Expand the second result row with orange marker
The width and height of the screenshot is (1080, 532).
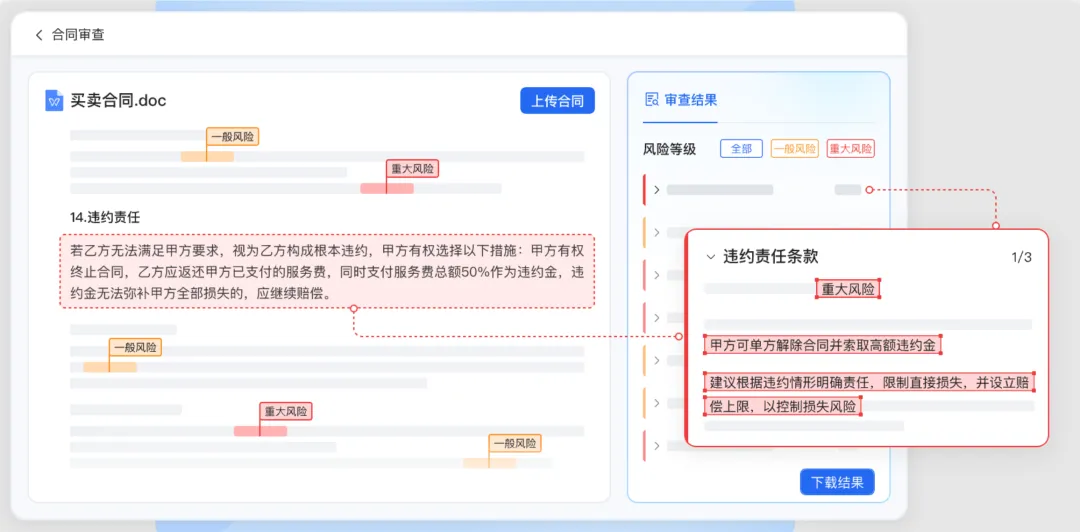pyautogui.click(x=656, y=232)
